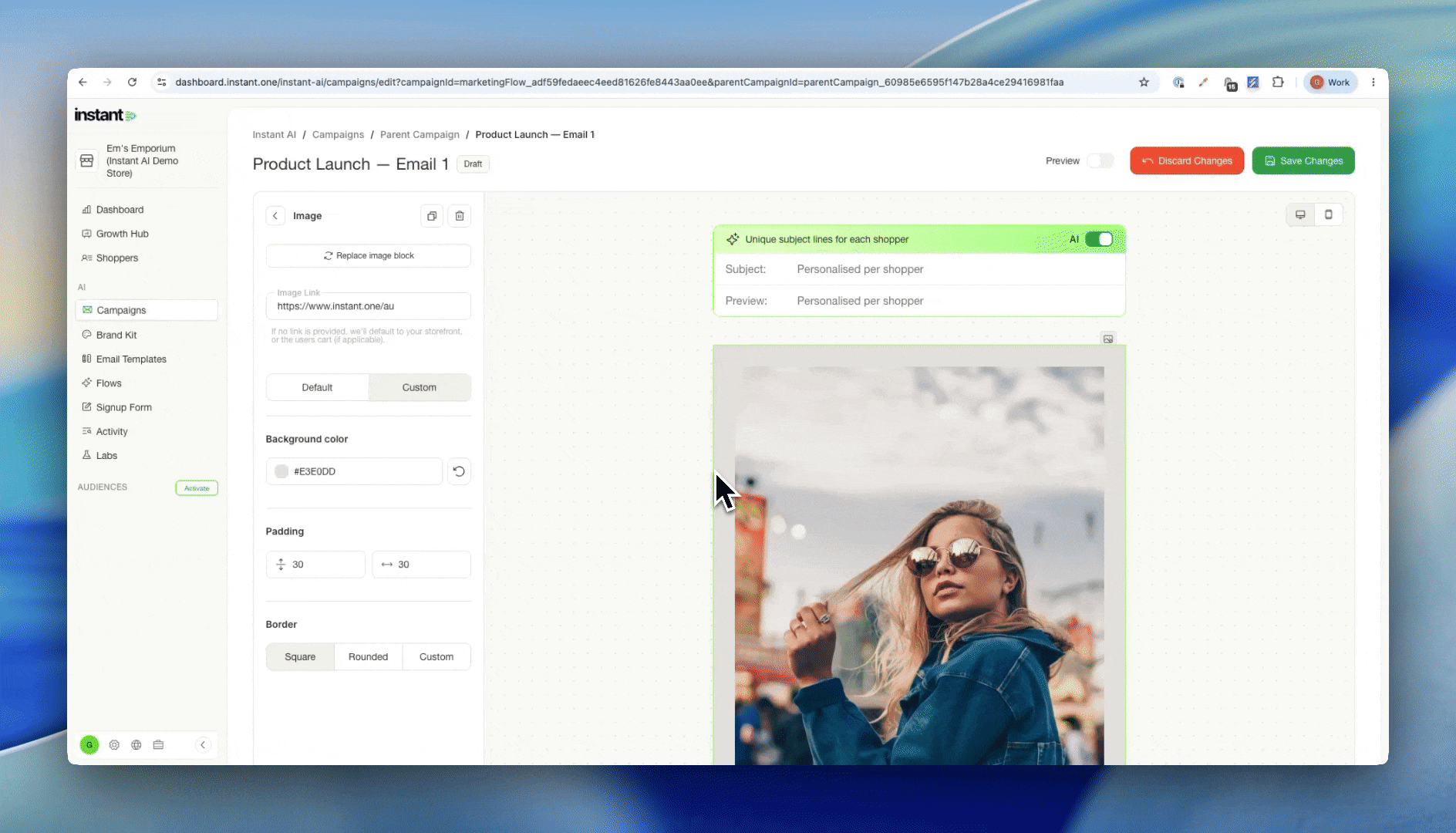
Task: Switch to mobile preview device icon
Action: point(1328,214)
